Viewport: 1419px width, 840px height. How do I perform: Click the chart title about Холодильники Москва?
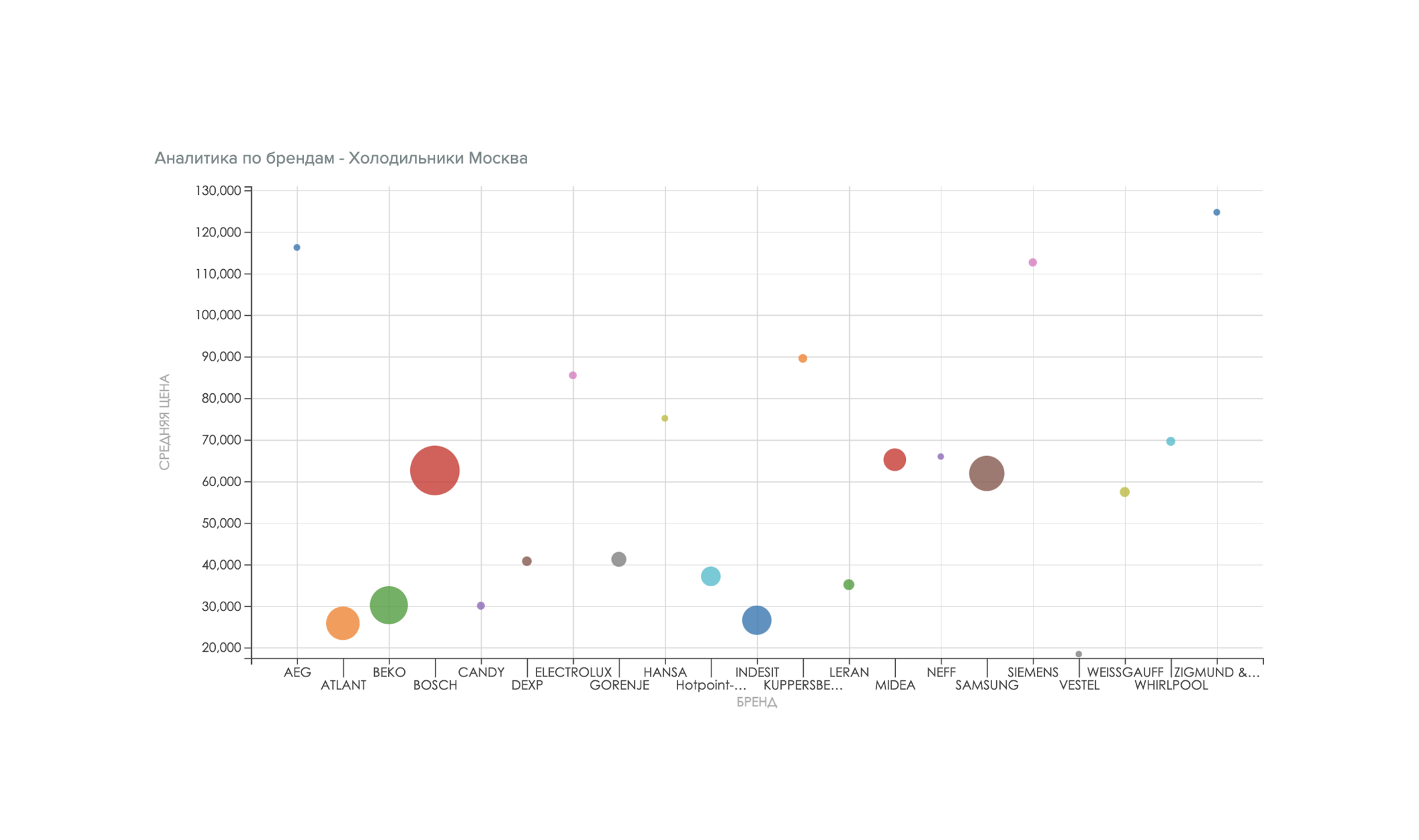[x=341, y=158]
